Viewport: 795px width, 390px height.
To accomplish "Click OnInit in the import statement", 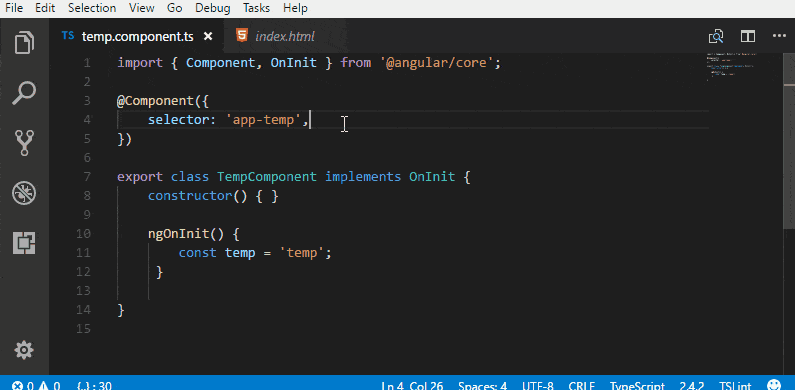I will click(294, 63).
